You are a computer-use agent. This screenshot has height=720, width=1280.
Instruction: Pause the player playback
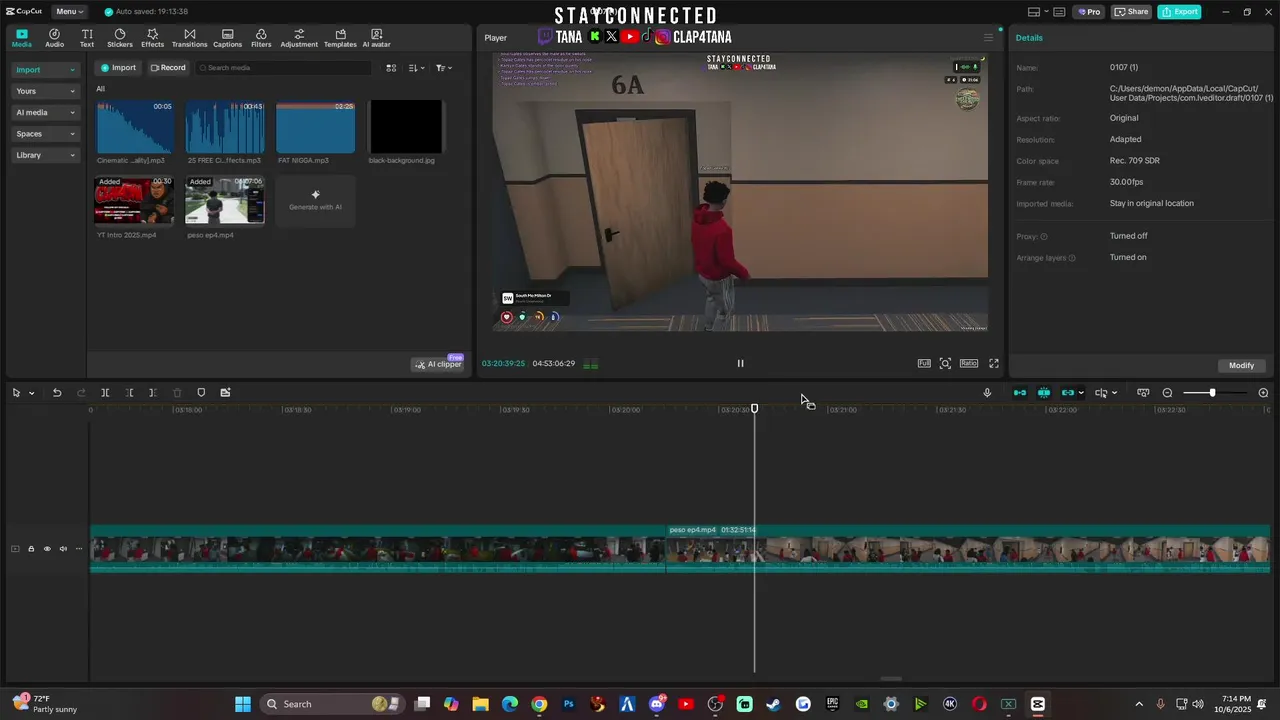pyautogui.click(x=740, y=364)
